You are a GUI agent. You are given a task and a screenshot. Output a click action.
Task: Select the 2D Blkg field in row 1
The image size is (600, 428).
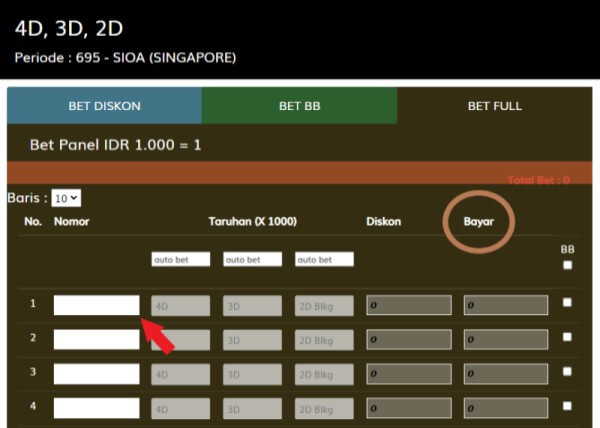click(x=324, y=305)
